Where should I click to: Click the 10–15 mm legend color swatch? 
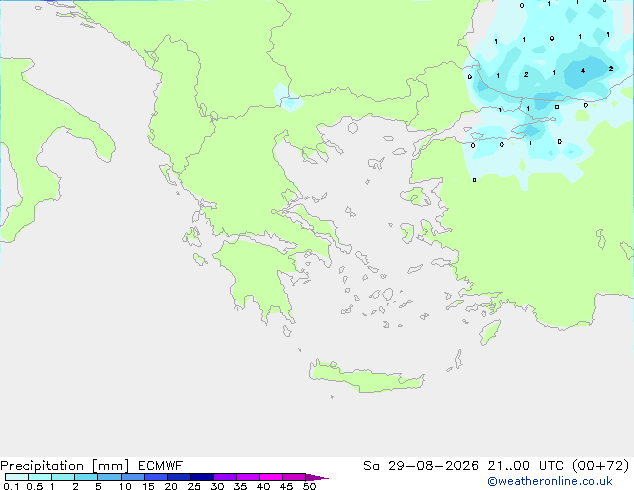133,477
